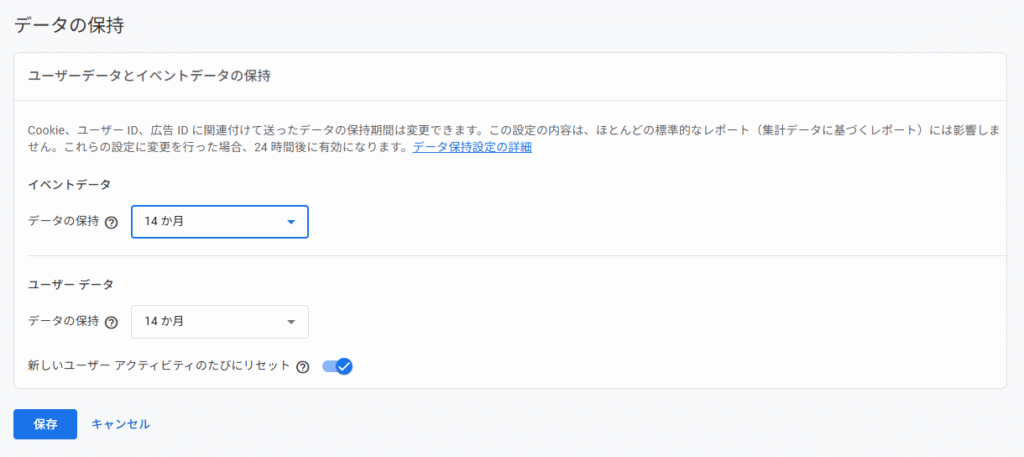The image size is (1024, 457).
Task: Select the ユーザー データ section label
Action: point(70,285)
